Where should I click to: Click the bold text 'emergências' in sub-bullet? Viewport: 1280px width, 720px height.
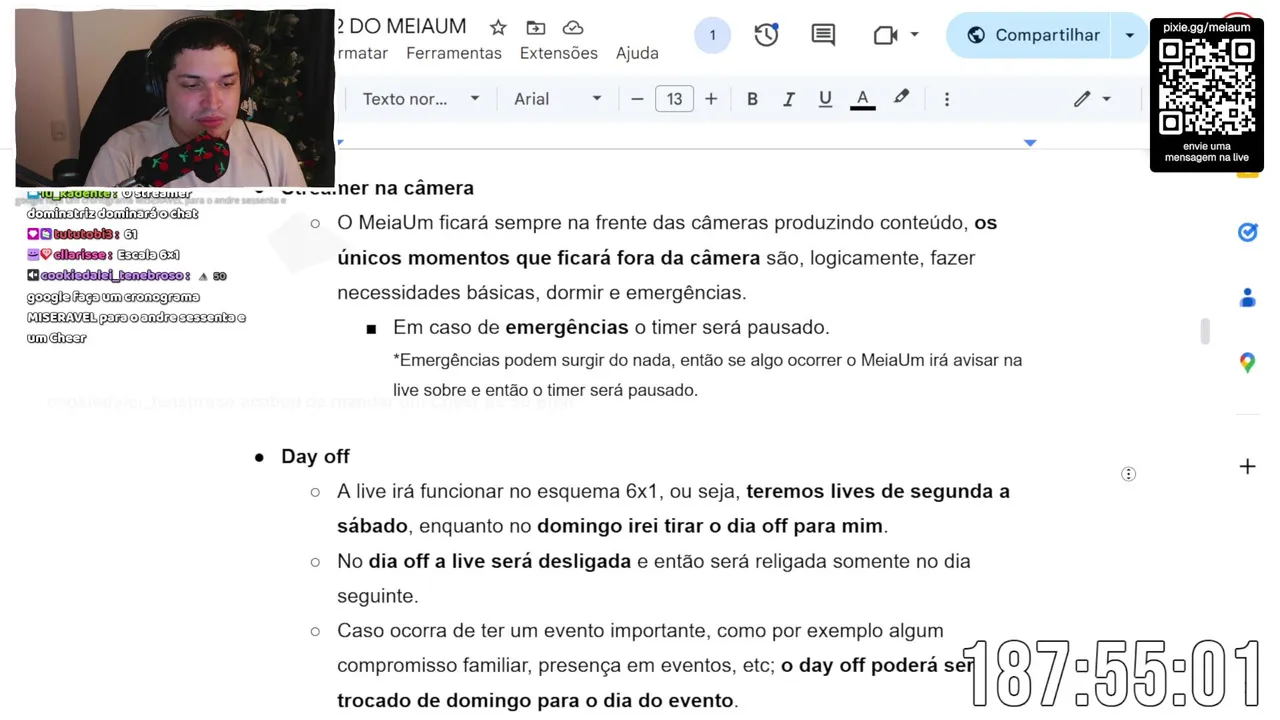tap(566, 327)
